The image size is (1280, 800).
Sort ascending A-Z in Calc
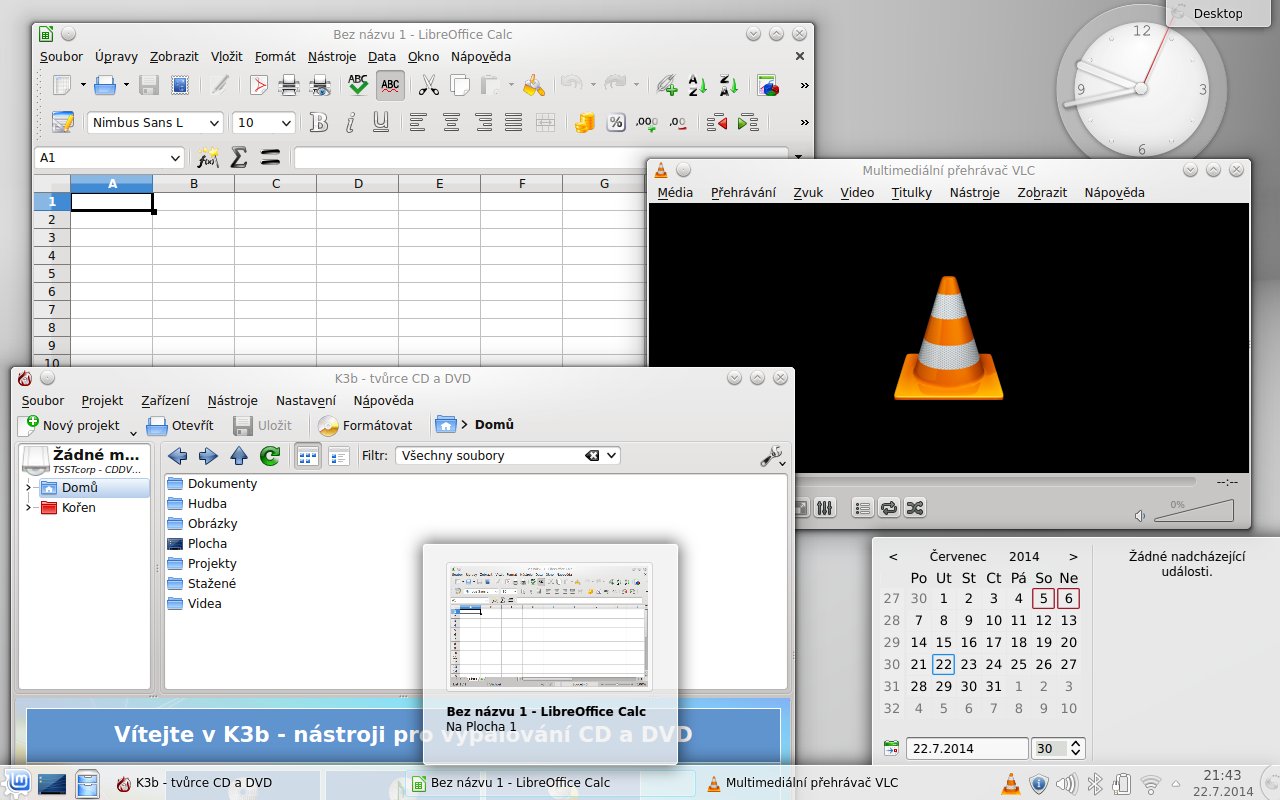pos(697,85)
